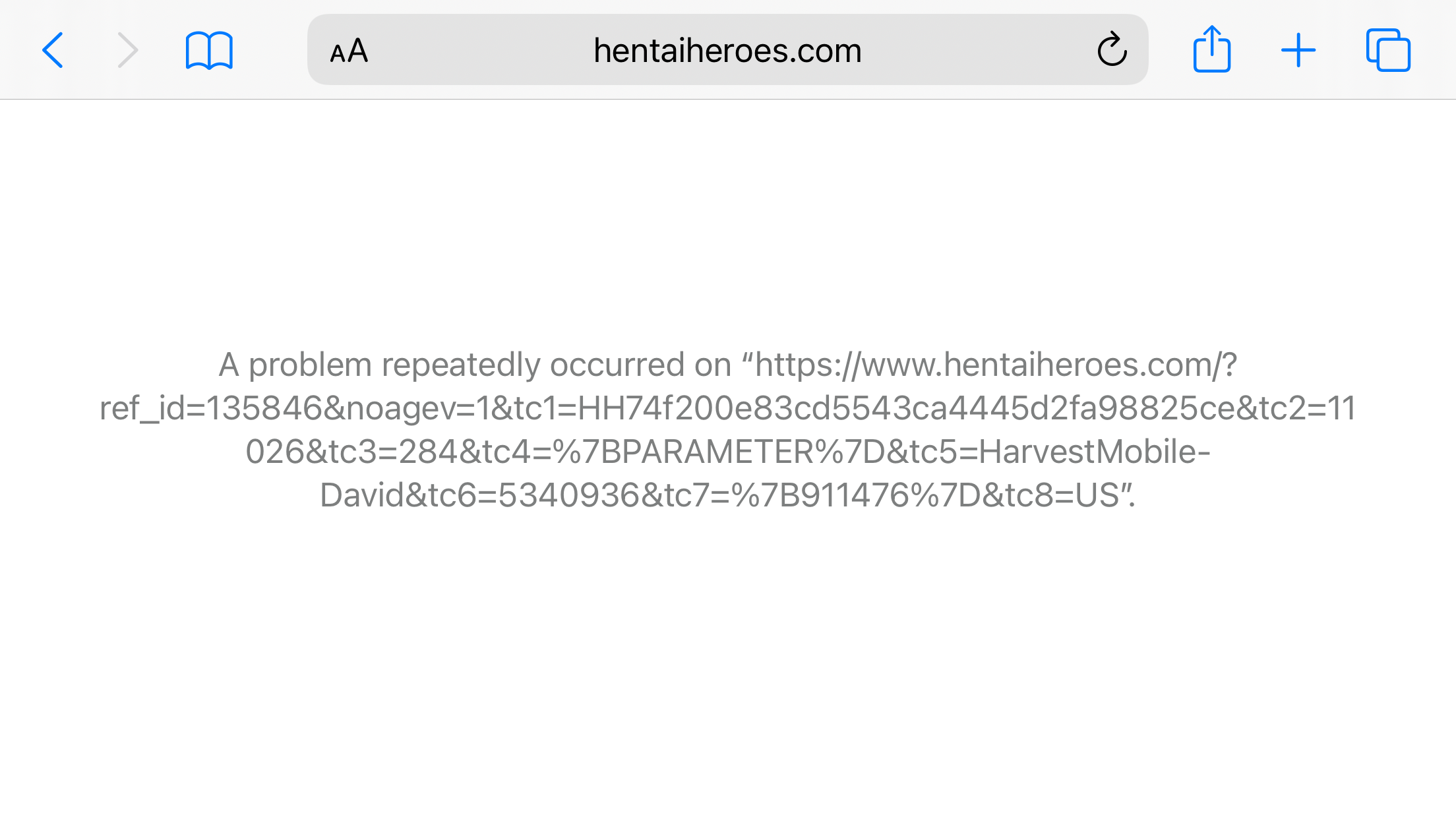Add a new tab with plus
Image resolution: width=1456 pixels, height=819 pixels.
[x=1298, y=50]
